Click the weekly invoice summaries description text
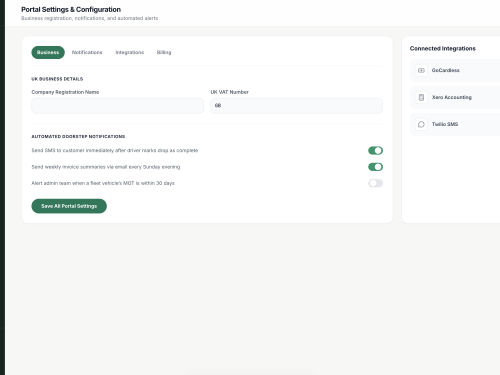Image resolution: width=500 pixels, height=375 pixels. coord(106,167)
